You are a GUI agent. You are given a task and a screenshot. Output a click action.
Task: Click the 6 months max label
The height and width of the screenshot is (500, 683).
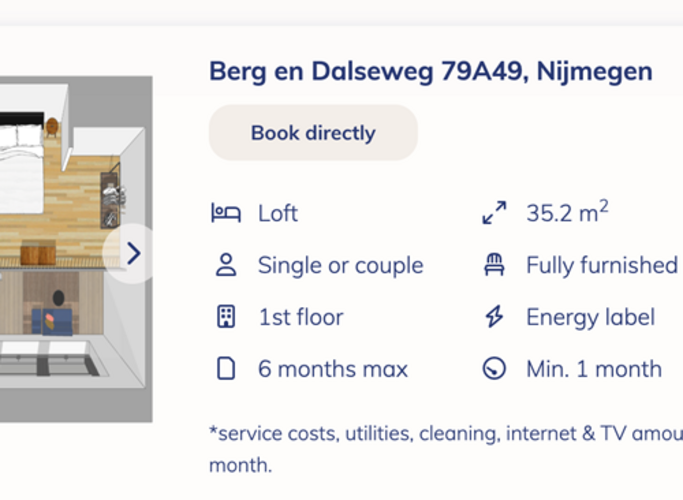click(x=333, y=369)
